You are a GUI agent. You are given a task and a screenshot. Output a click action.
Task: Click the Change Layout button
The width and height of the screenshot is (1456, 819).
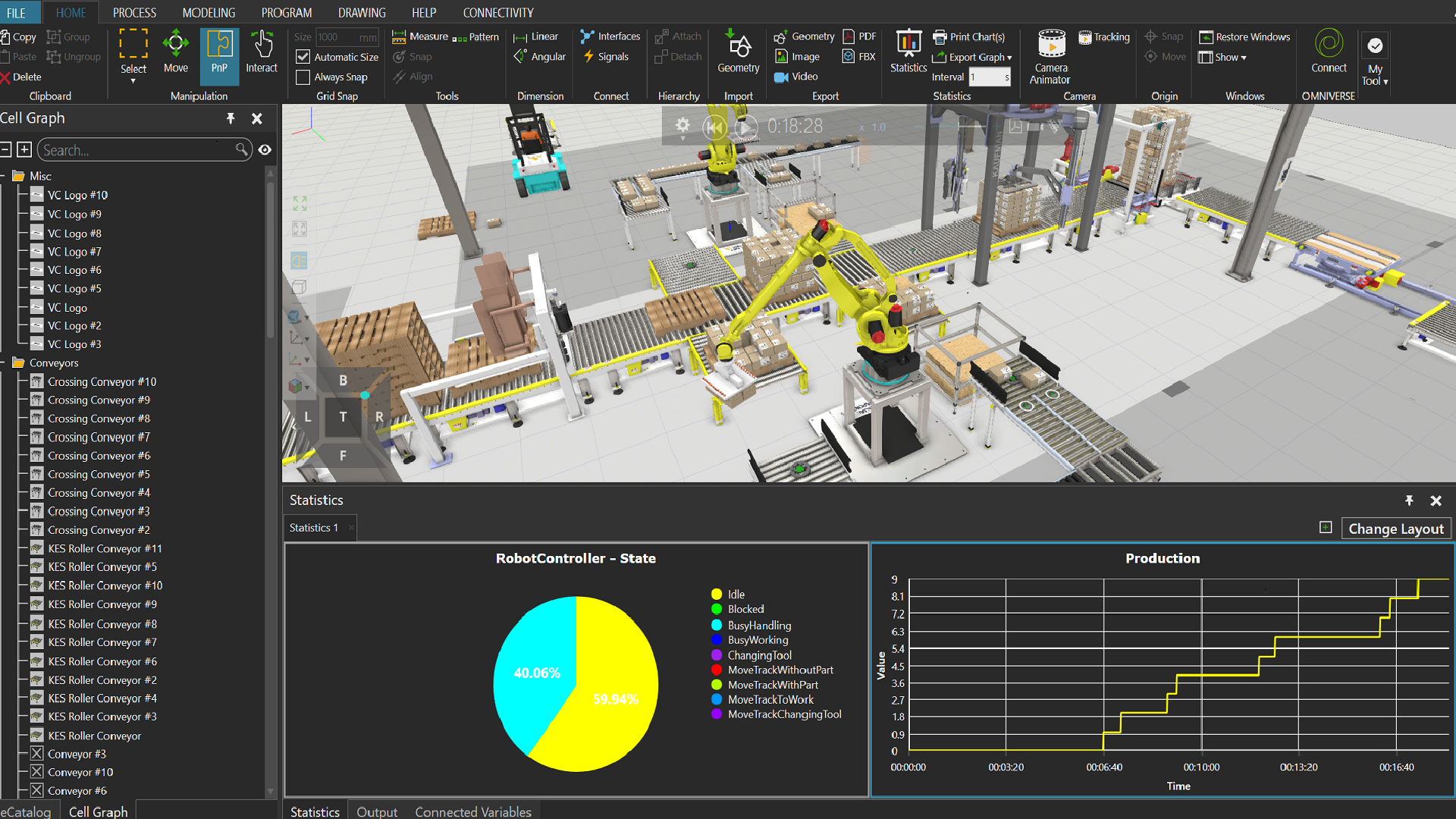point(1395,528)
